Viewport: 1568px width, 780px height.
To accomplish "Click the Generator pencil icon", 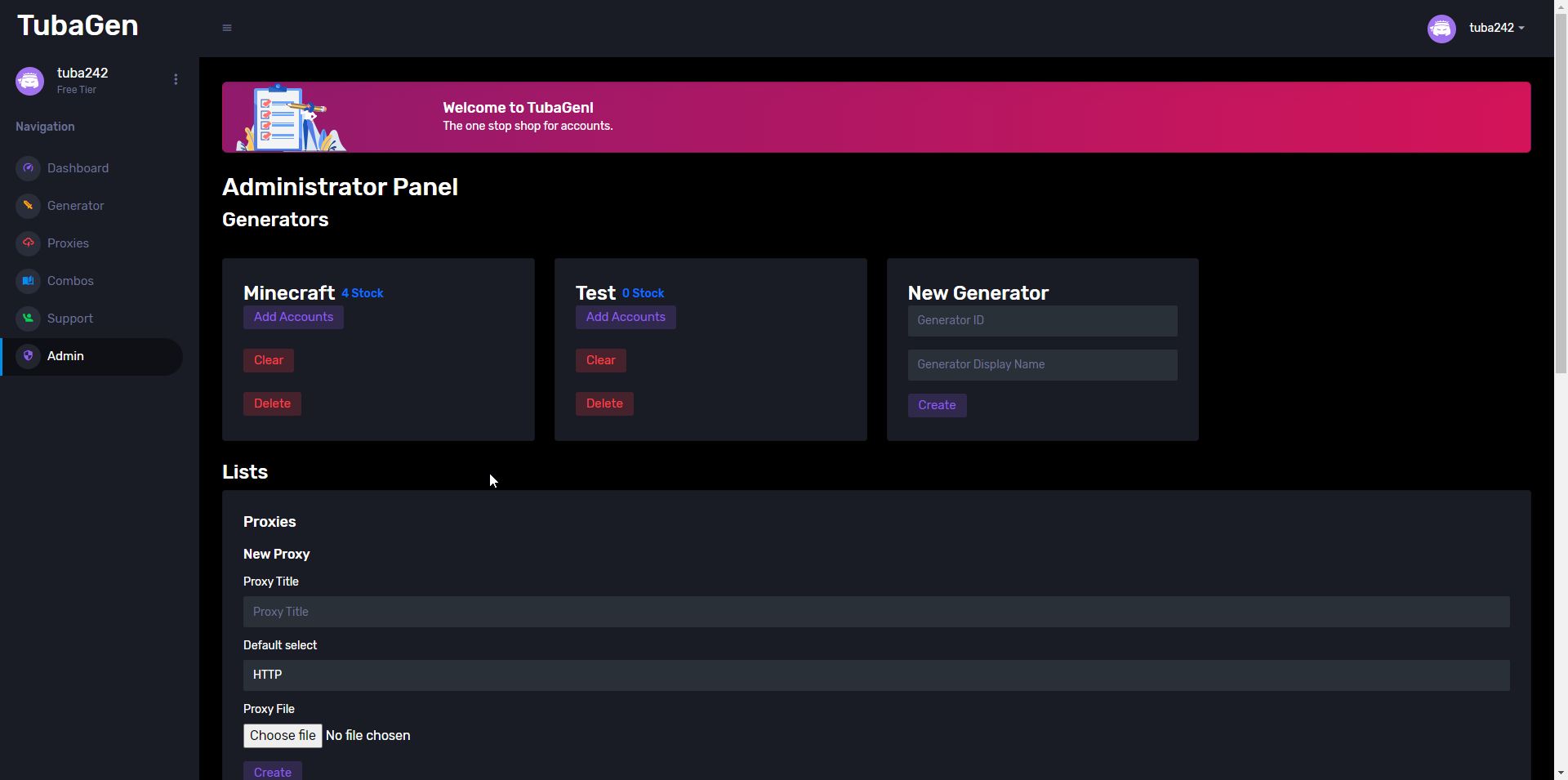I will click(29, 206).
